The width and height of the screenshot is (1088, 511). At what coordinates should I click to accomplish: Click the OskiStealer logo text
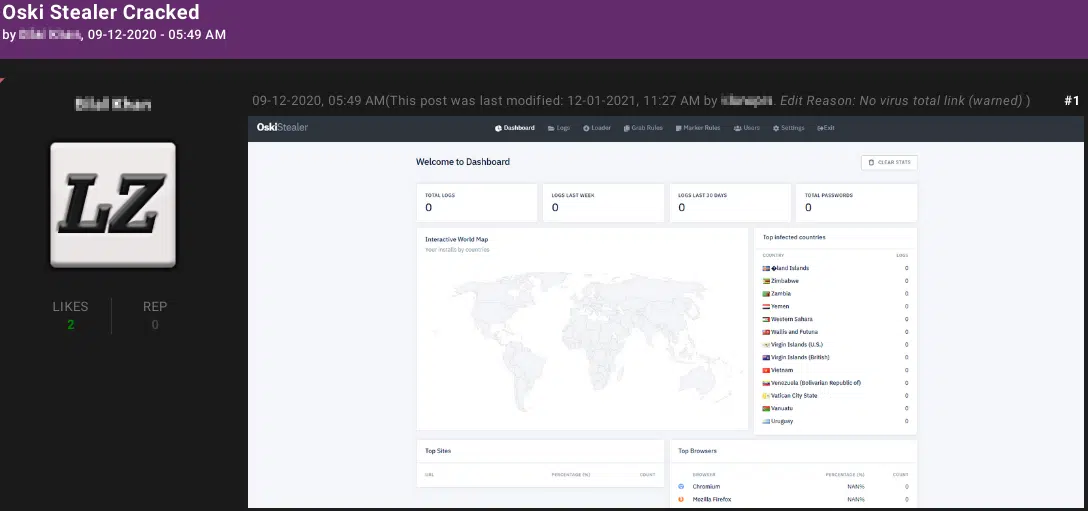tap(282, 128)
